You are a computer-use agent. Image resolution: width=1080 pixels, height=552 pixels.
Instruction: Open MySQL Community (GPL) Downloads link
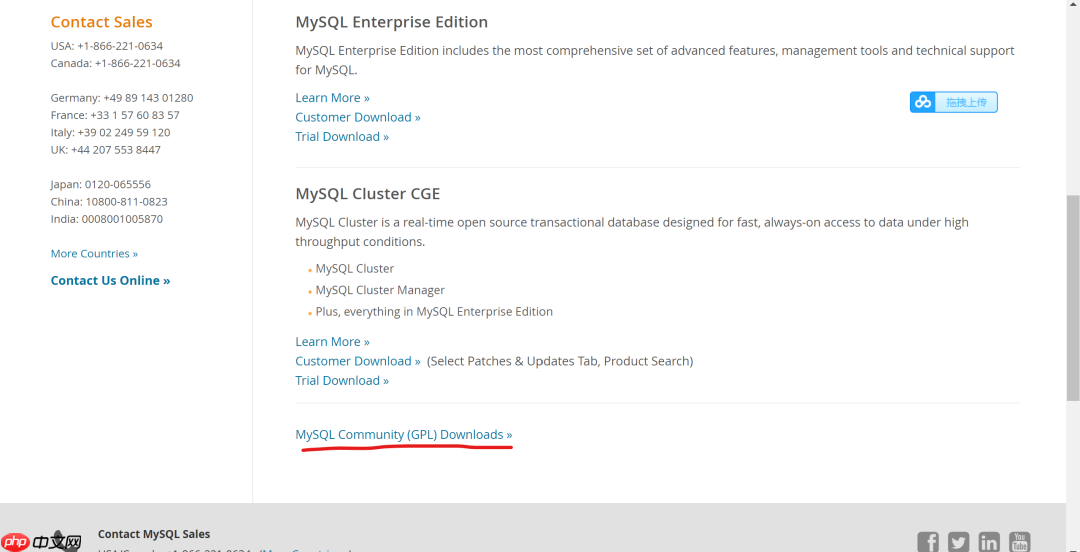point(403,435)
